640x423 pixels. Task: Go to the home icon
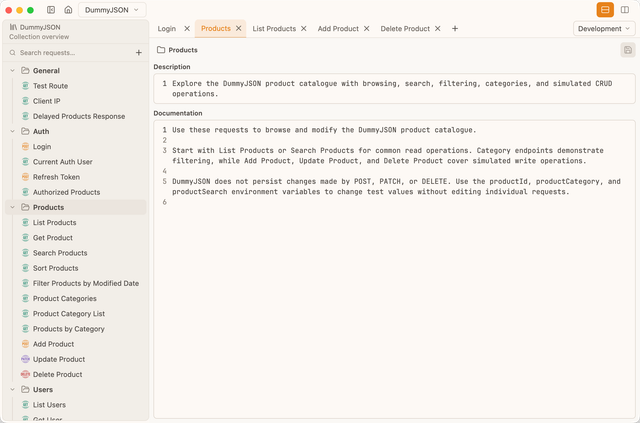click(68, 10)
